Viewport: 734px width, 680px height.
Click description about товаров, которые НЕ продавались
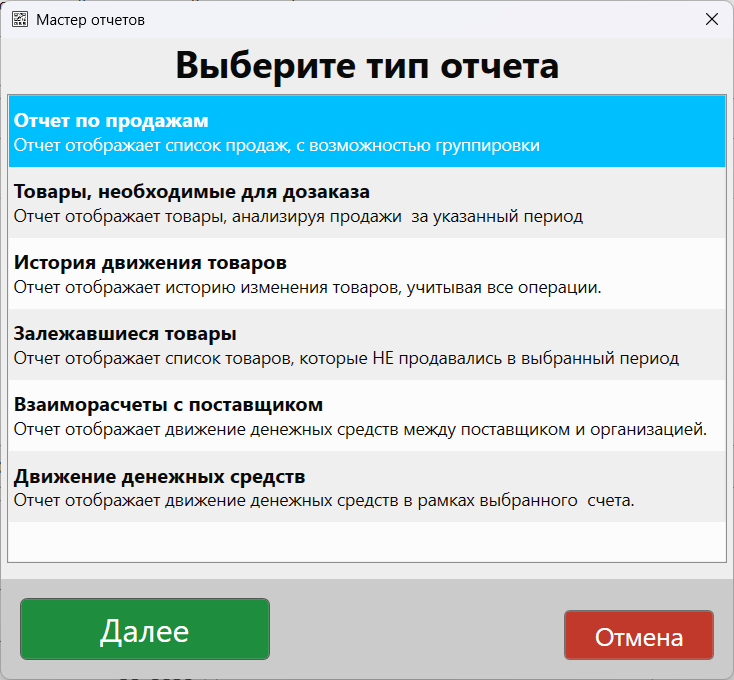pyautogui.click(x=345, y=359)
